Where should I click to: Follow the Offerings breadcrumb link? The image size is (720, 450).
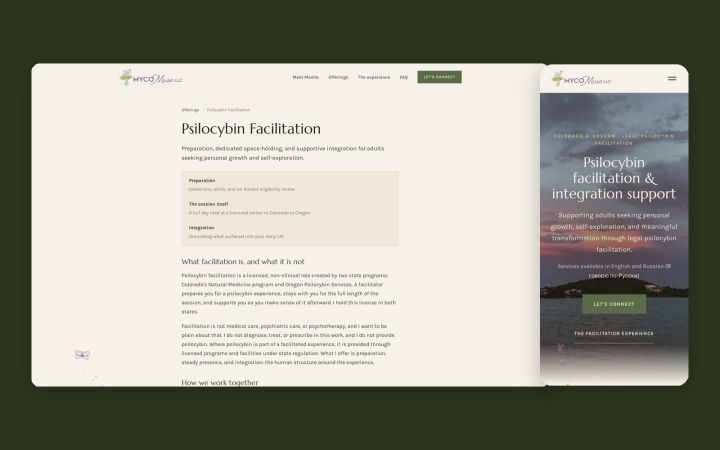[190, 110]
